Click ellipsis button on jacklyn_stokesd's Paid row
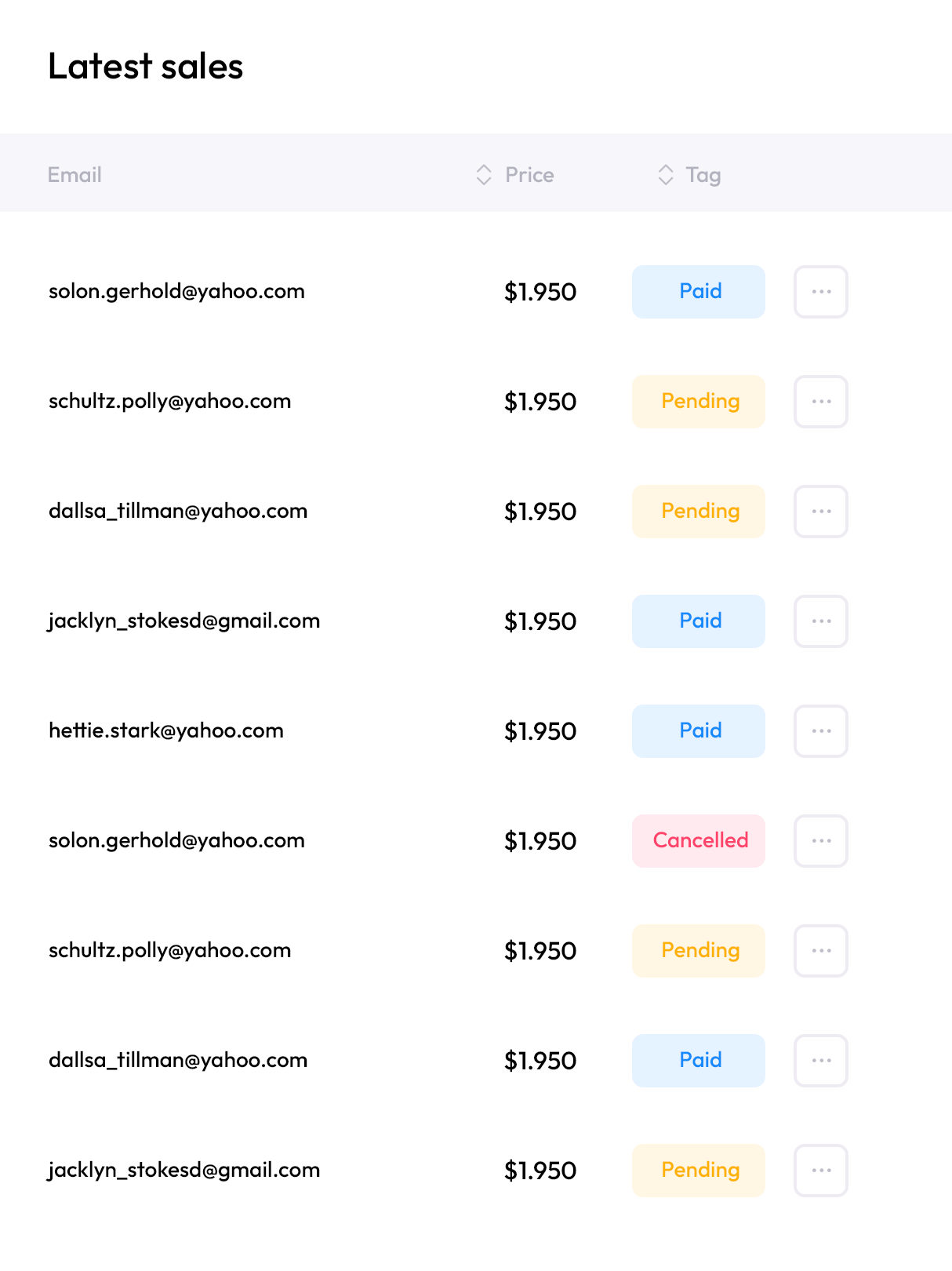This screenshot has height=1271, width=952. 820,621
